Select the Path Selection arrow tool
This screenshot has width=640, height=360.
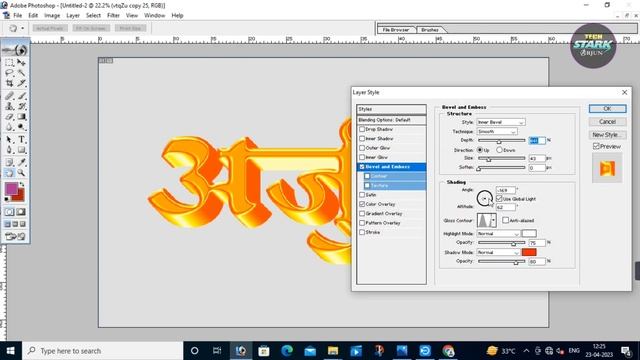point(9,140)
